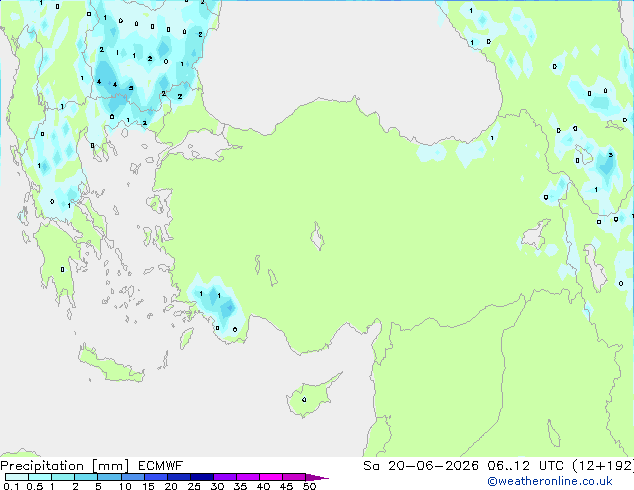Select the legend swatch between 20 and 25
Screen dimensions: 634x490
[x=179, y=477]
